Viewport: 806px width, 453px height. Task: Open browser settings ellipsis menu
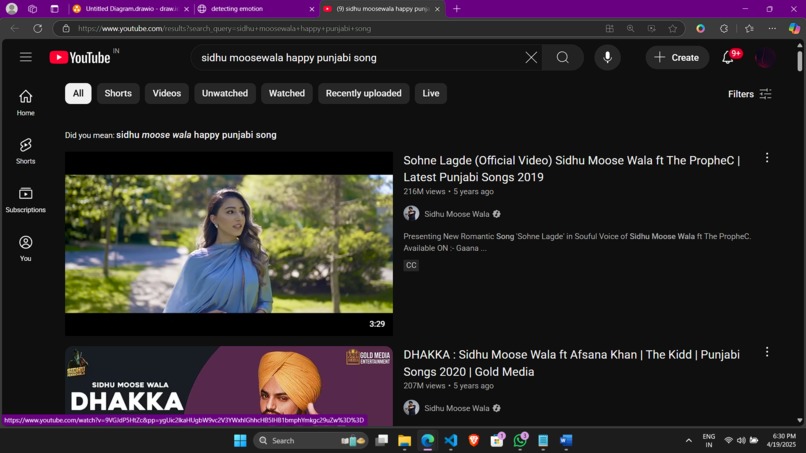click(x=772, y=29)
